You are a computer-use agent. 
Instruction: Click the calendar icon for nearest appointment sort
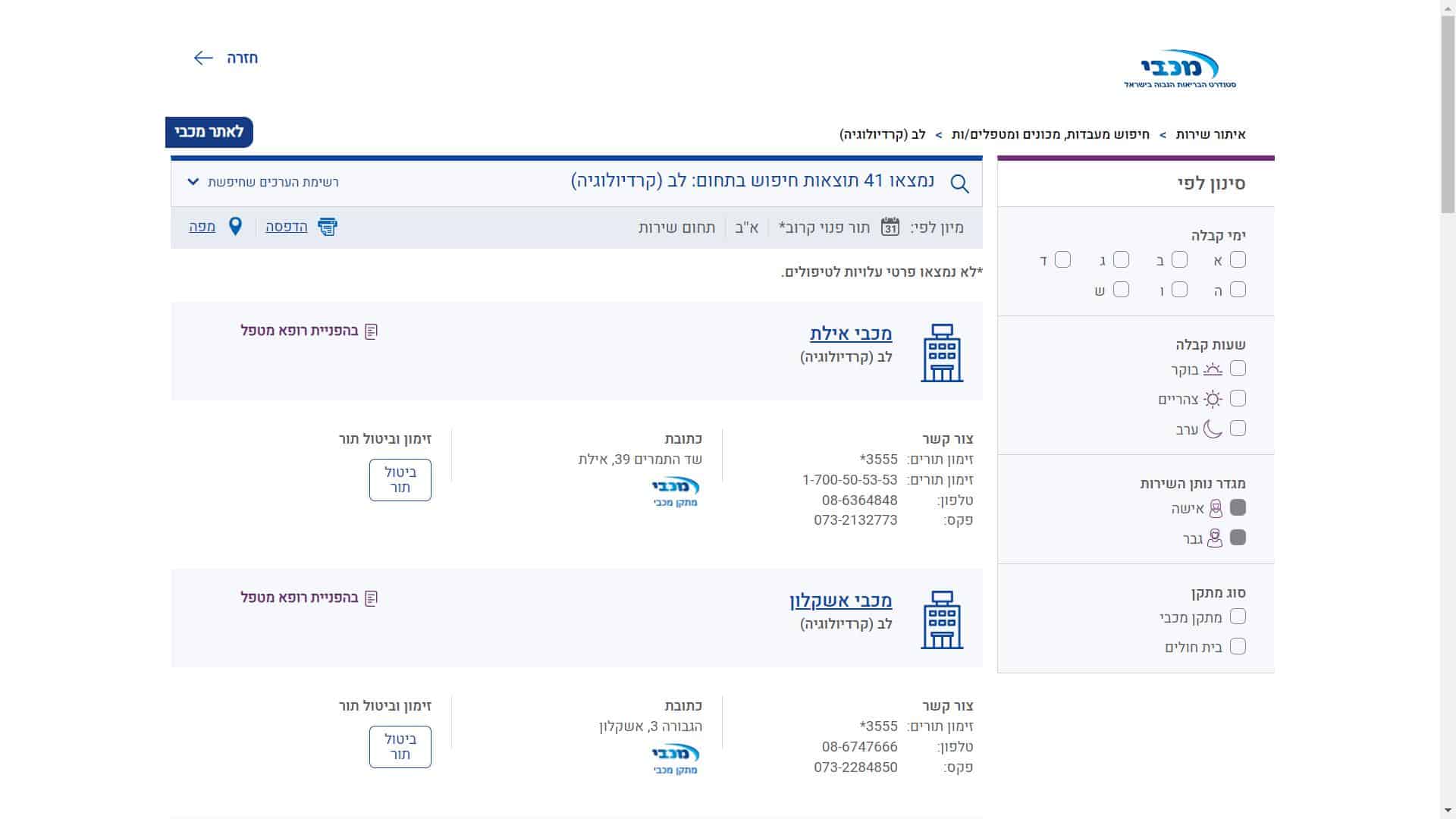pyautogui.click(x=890, y=227)
